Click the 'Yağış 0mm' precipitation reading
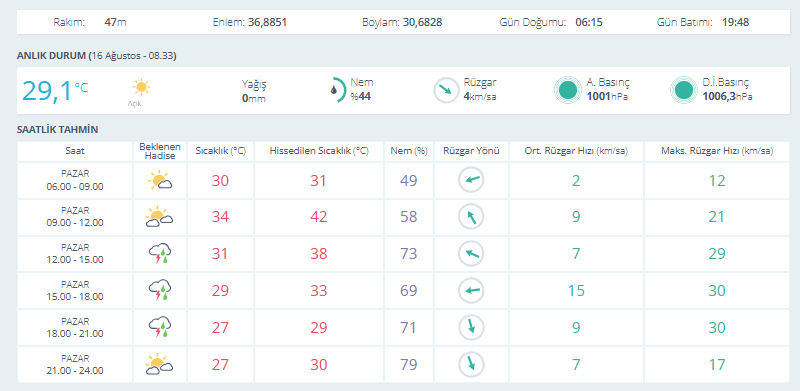Image resolution: width=800 pixels, height=391 pixels. coord(254,91)
